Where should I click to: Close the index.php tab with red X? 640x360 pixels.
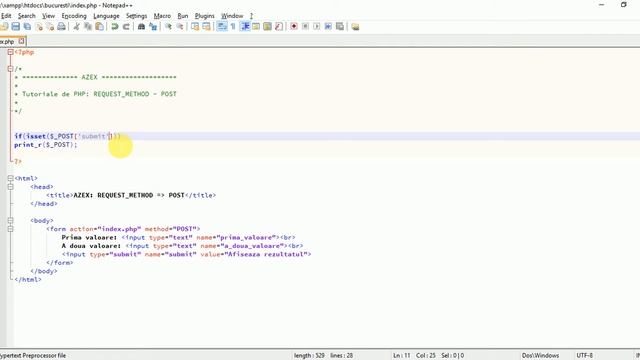pos(21,41)
